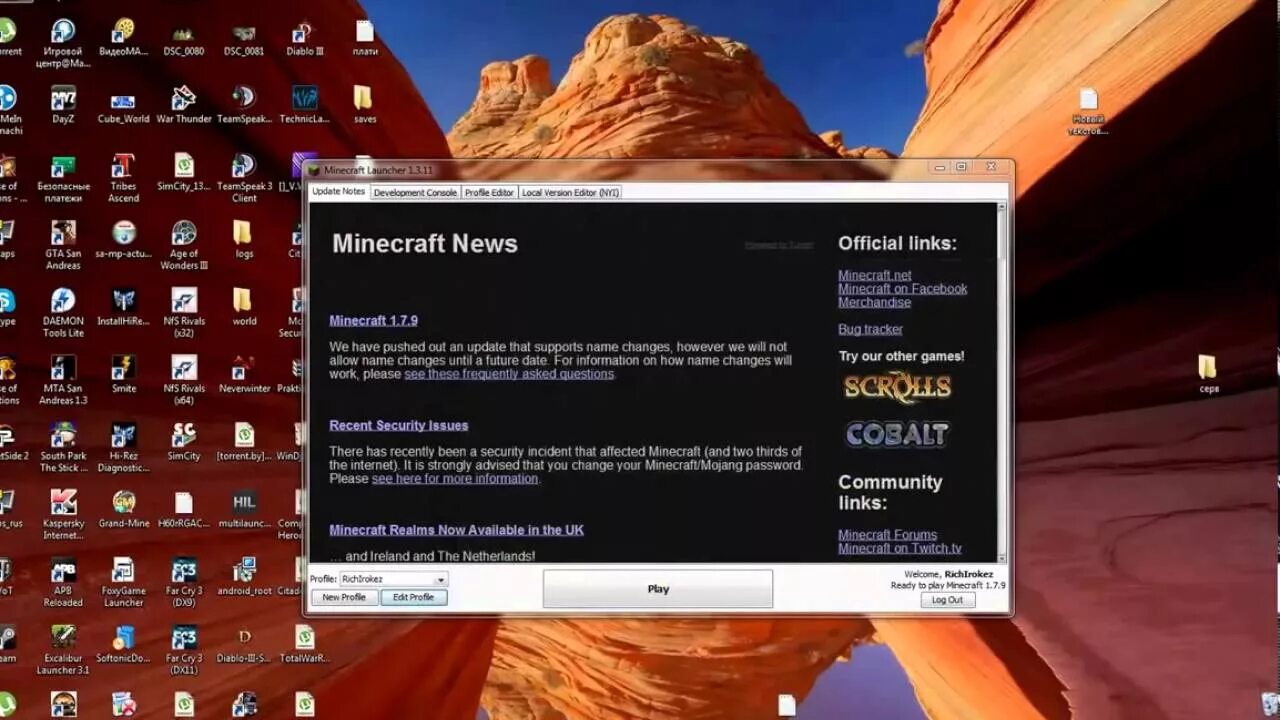Open the Minecraft 1.7.9 headline link
The image size is (1280, 720).
[x=373, y=321]
